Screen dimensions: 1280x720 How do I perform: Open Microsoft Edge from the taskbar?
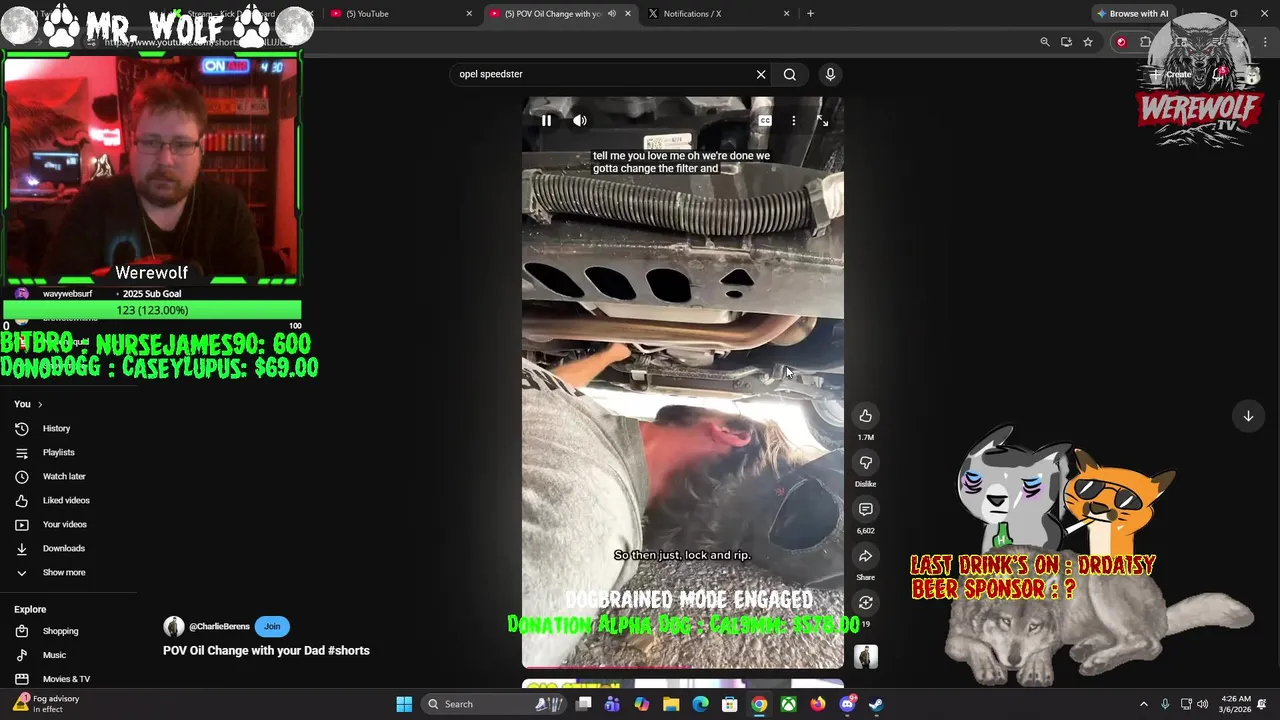pyautogui.click(x=700, y=704)
